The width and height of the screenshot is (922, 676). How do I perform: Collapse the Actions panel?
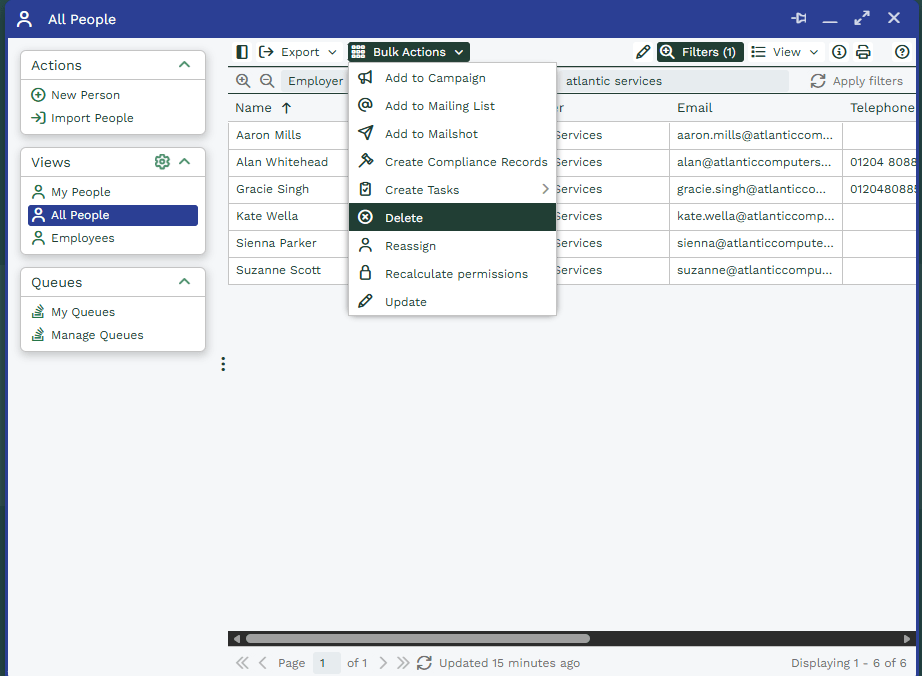184,65
